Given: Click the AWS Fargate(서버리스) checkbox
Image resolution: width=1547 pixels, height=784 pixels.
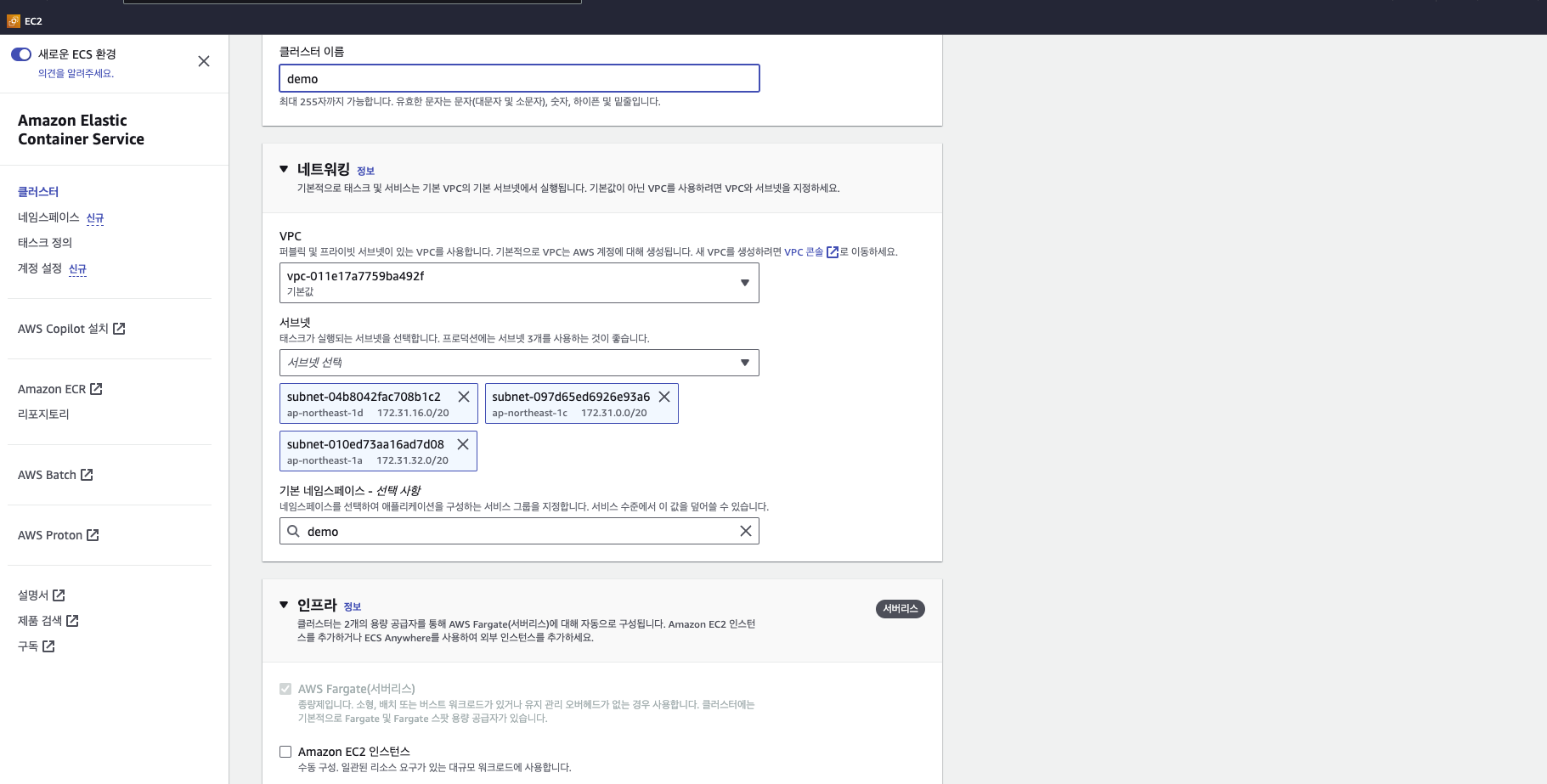Looking at the screenshot, I should [285, 689].
